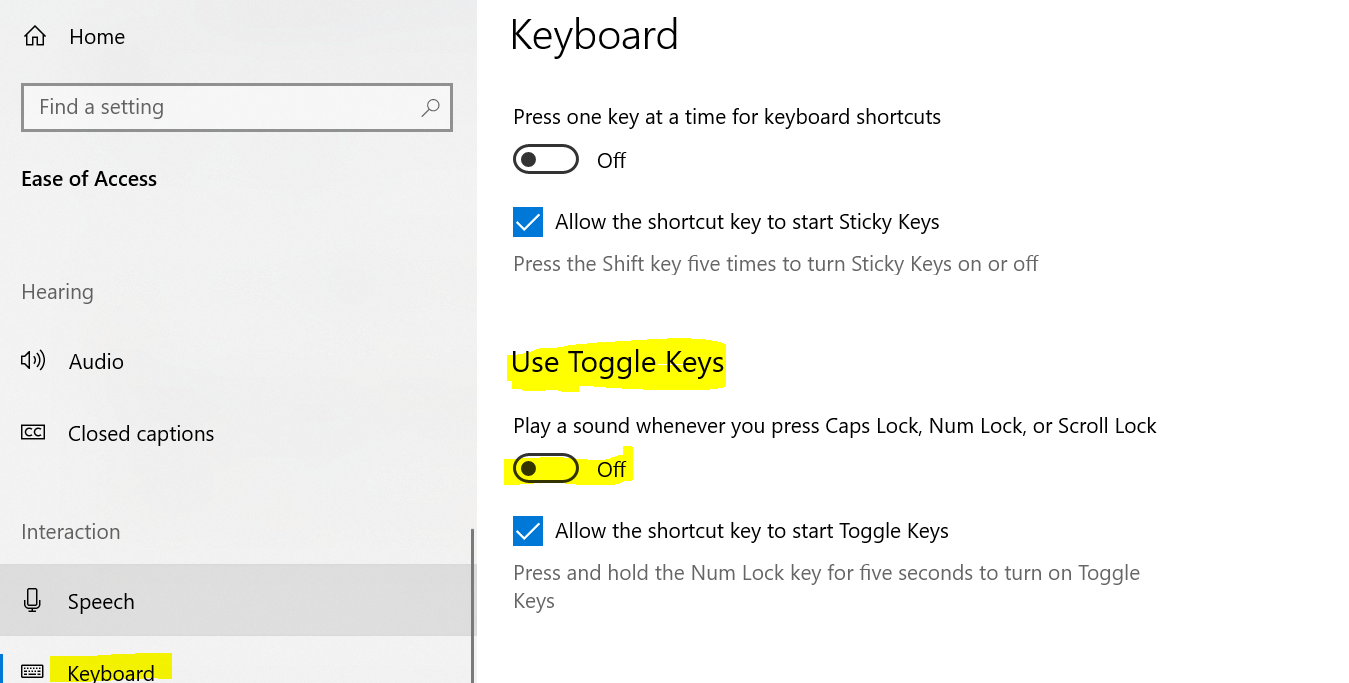
Task: Open the Audio settings section
Action: 96,361
